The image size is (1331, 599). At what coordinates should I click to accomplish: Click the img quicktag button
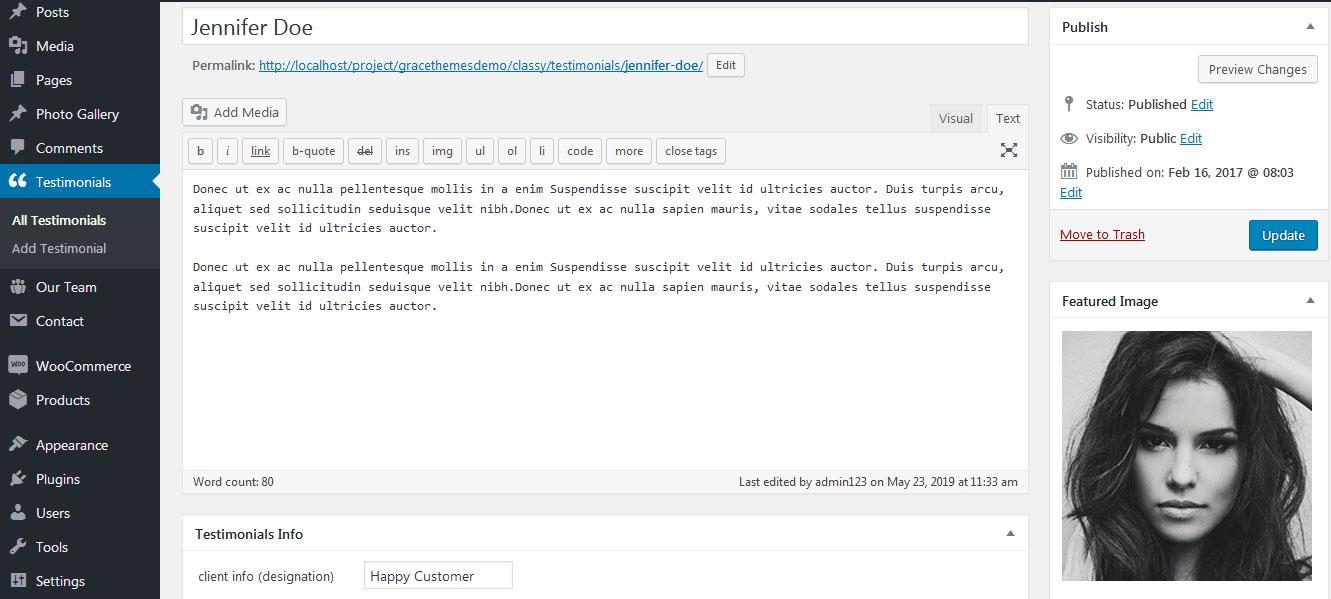(x=442, y=151)
